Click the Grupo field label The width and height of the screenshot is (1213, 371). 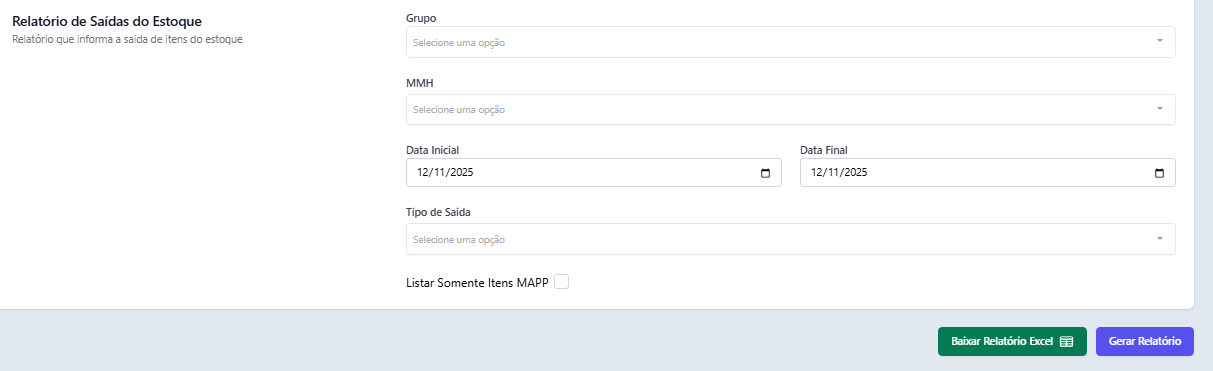point(421,18)
